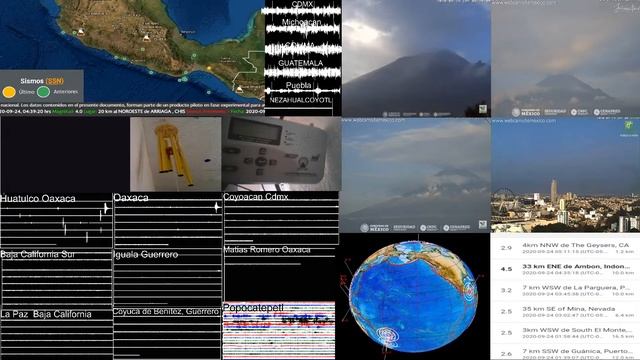Select the 2.5 South El Monte quake entry

(x=566, y=332)
